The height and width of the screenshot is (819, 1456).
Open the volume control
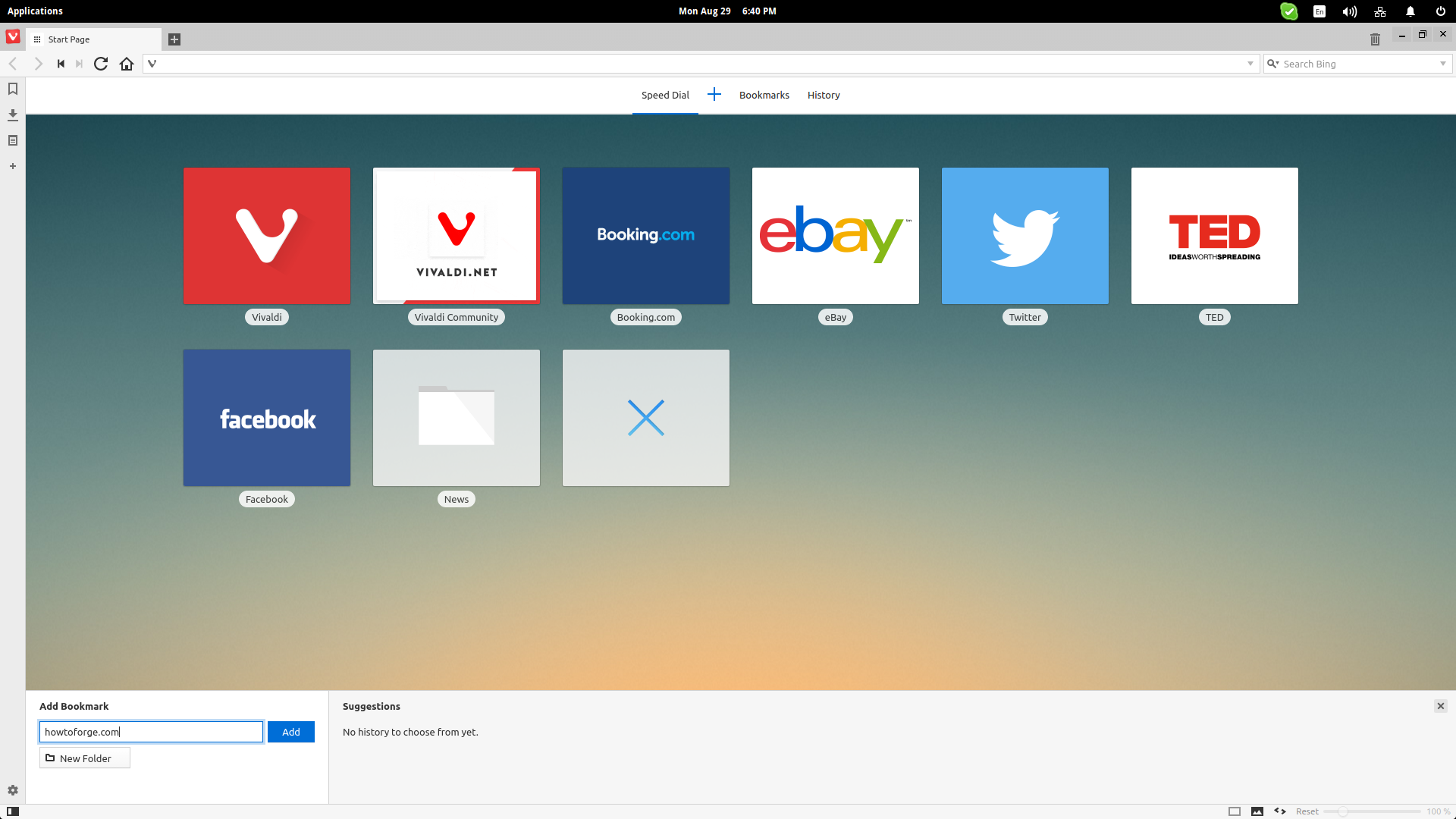(1350, 11)
